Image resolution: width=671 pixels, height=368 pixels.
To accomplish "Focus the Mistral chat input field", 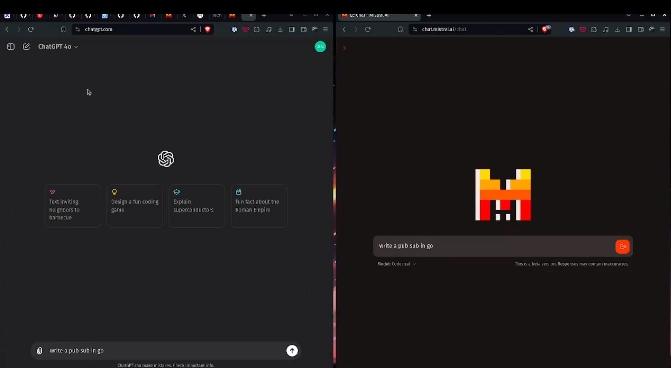I will click(494, 246).
